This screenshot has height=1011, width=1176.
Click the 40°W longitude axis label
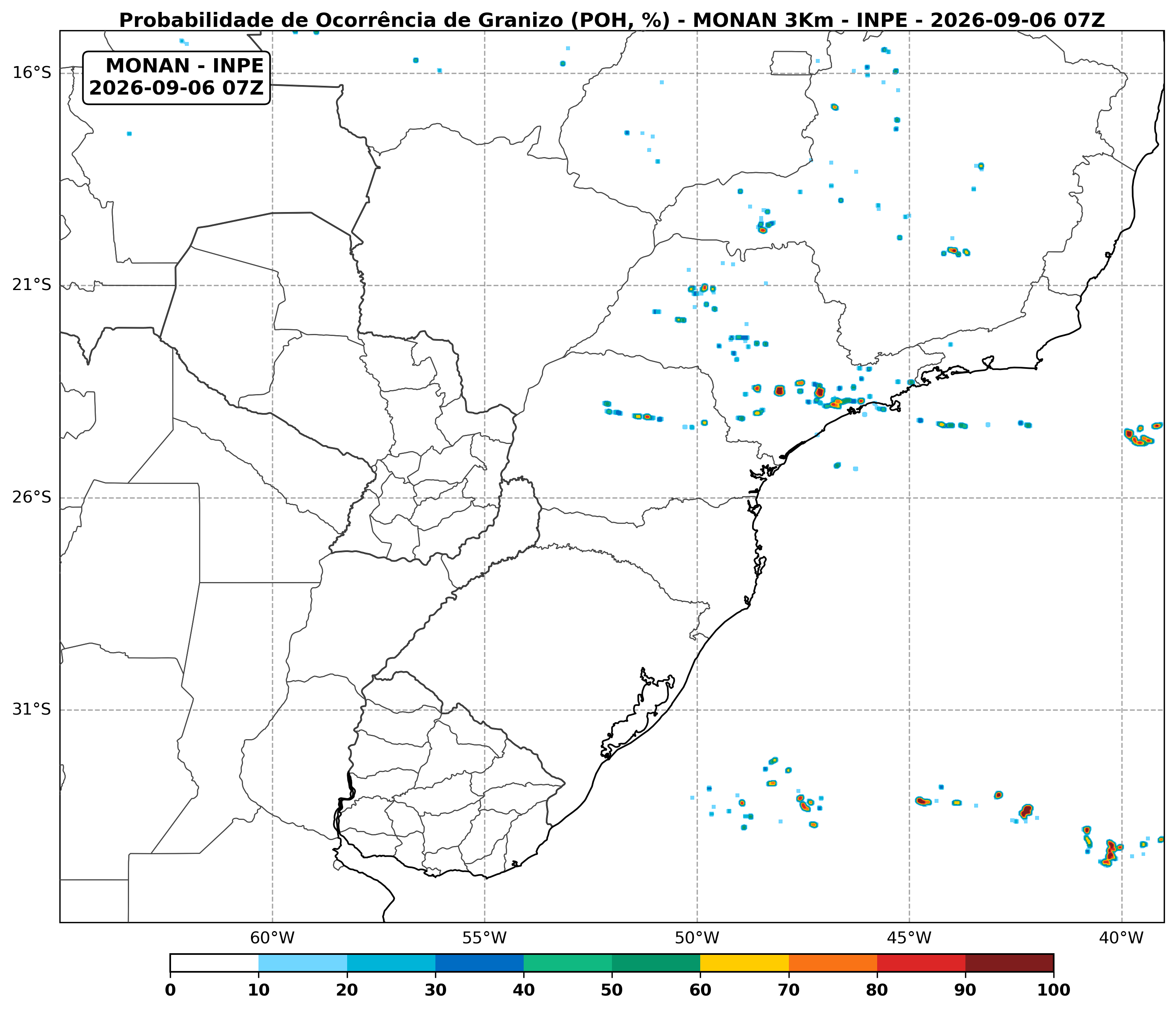click(x=1121, y=938)
